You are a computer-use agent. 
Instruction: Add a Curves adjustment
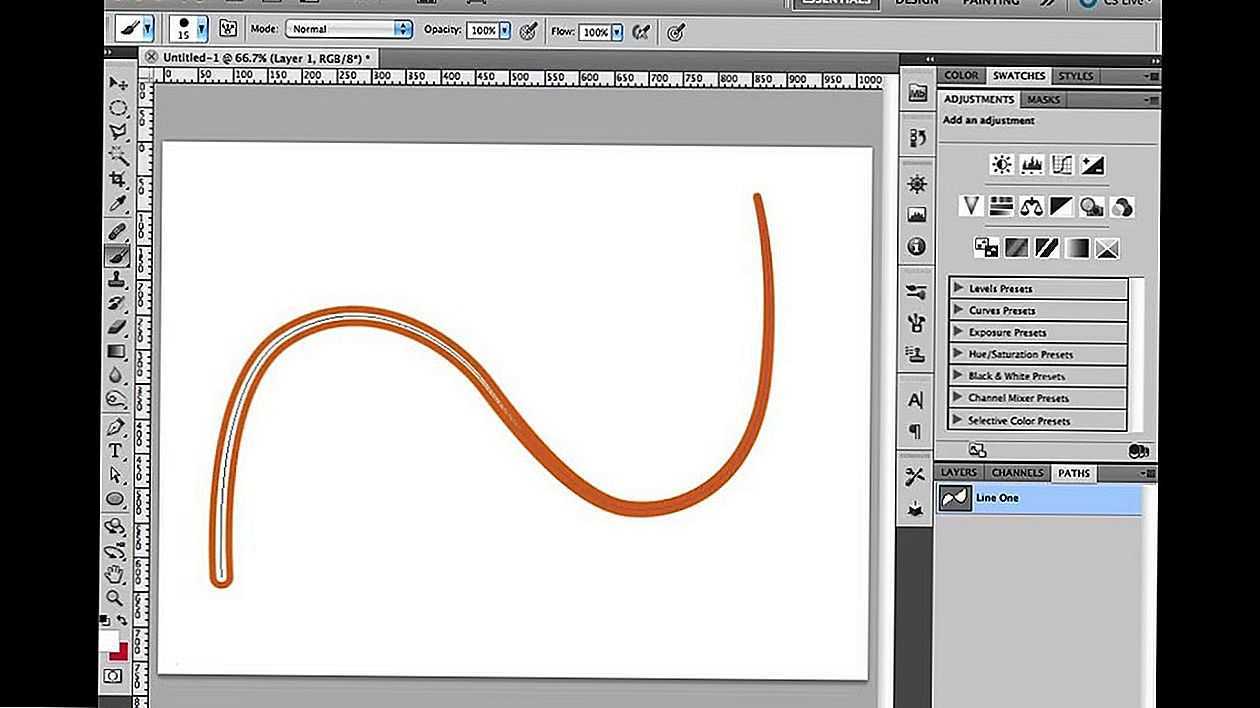coord(1062,164)
